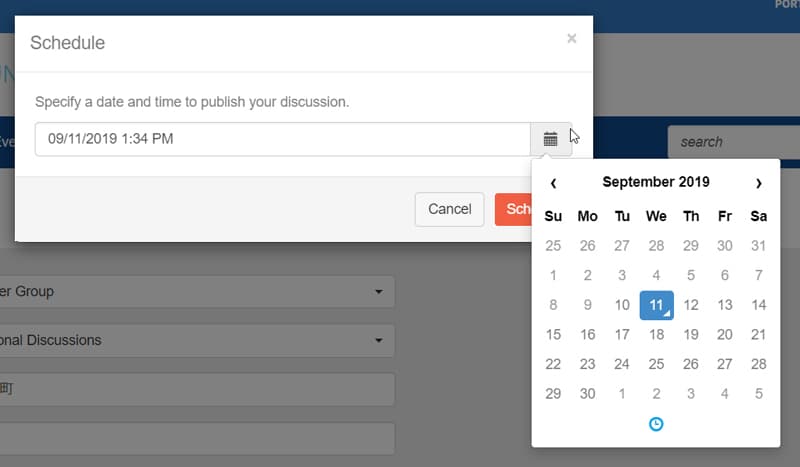Edit the date and time field
This screenshot has width=800, height=467.
click(x=283, y=139)
